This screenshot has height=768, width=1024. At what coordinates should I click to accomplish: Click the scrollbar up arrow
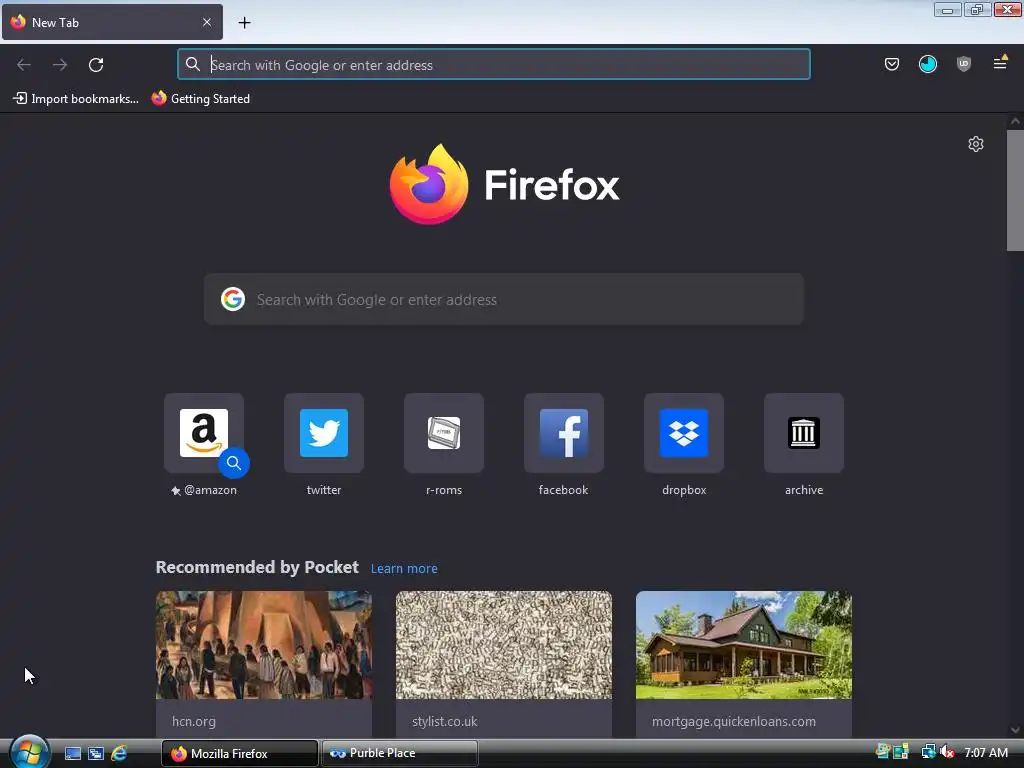click(1015, 121)
